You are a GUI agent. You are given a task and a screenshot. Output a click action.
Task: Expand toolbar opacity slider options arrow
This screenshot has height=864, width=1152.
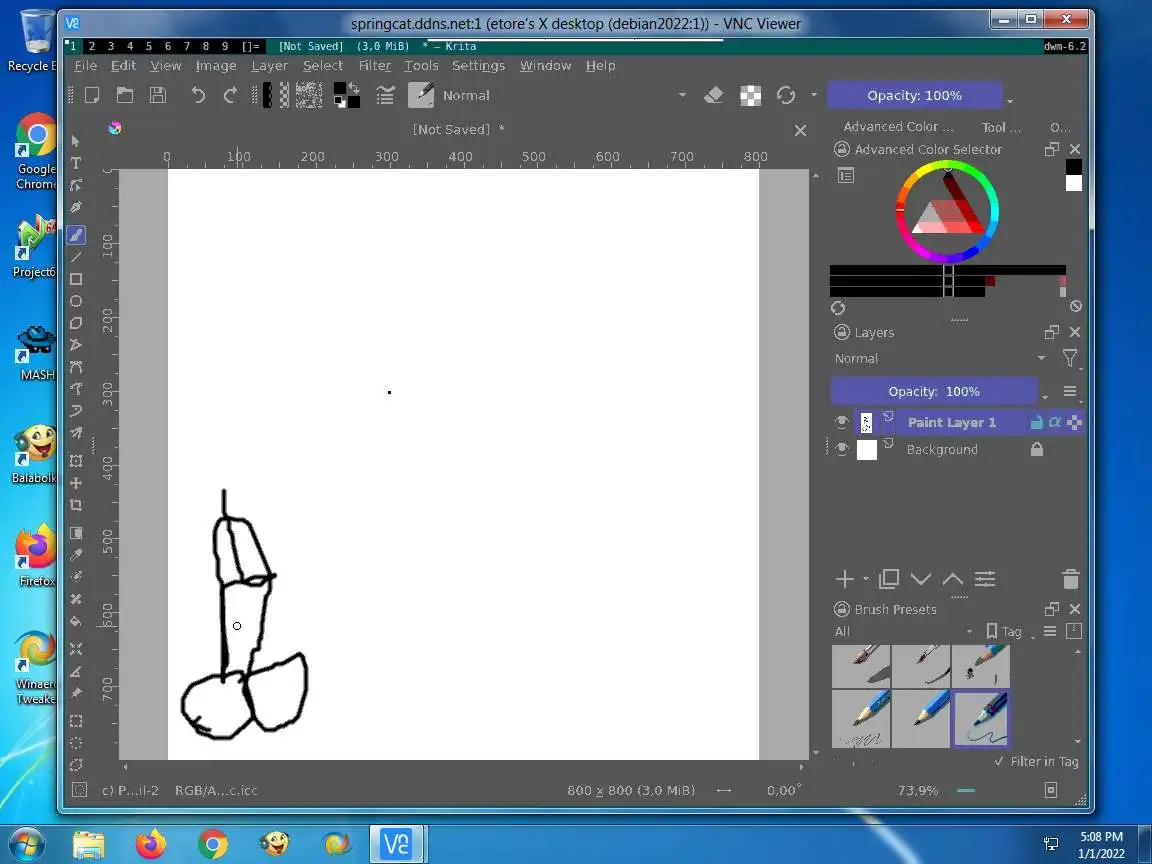1010,100
